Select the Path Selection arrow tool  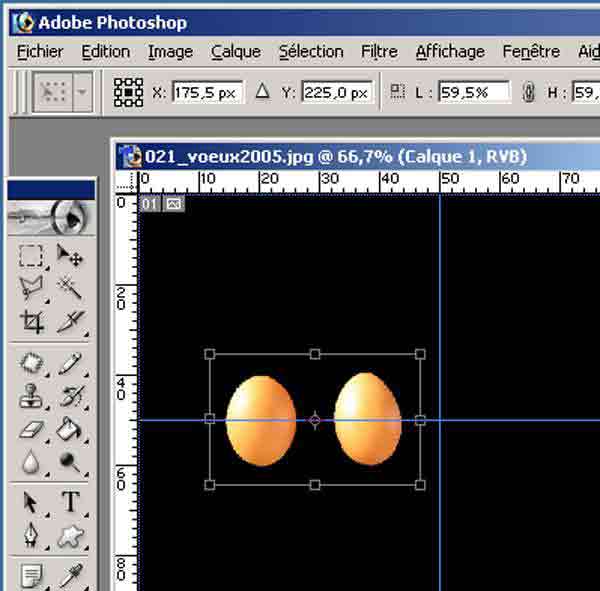pos(30,502)
